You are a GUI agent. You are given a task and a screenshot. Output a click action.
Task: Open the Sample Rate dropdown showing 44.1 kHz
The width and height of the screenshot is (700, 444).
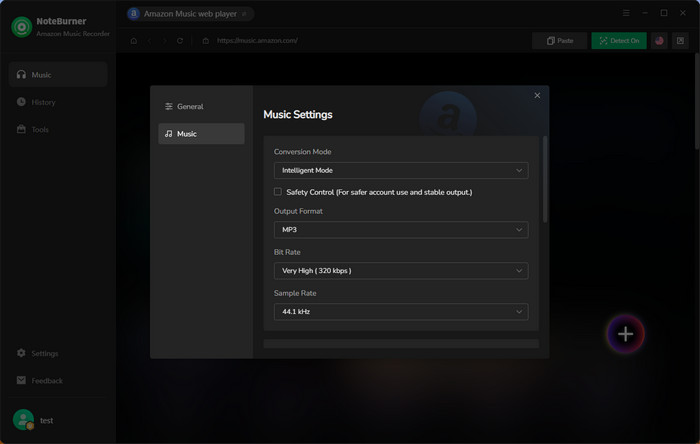point(401,312)
